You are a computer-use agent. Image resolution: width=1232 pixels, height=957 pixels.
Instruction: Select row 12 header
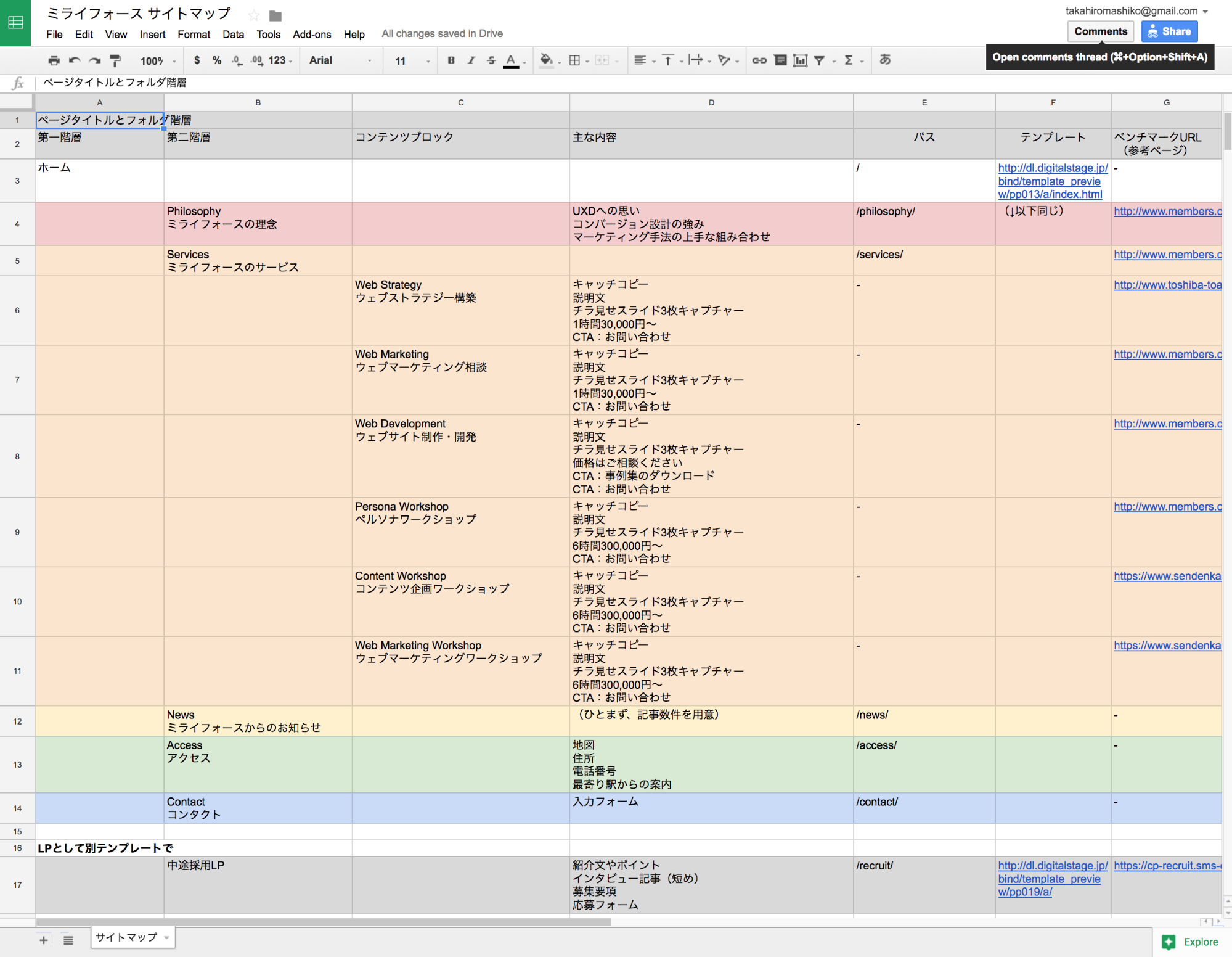[17, 721]
